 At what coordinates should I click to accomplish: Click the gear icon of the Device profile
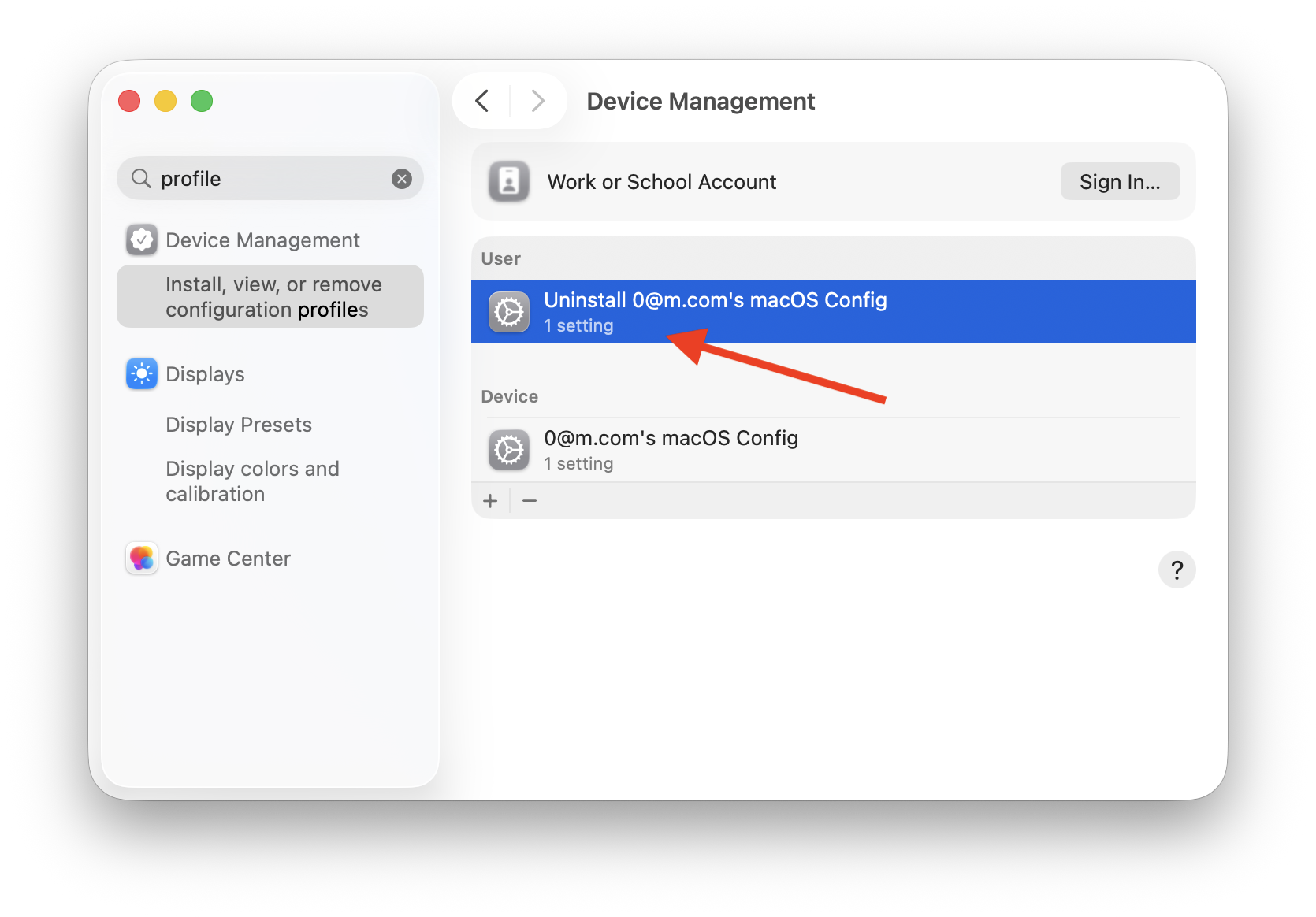tap(509, 450)
